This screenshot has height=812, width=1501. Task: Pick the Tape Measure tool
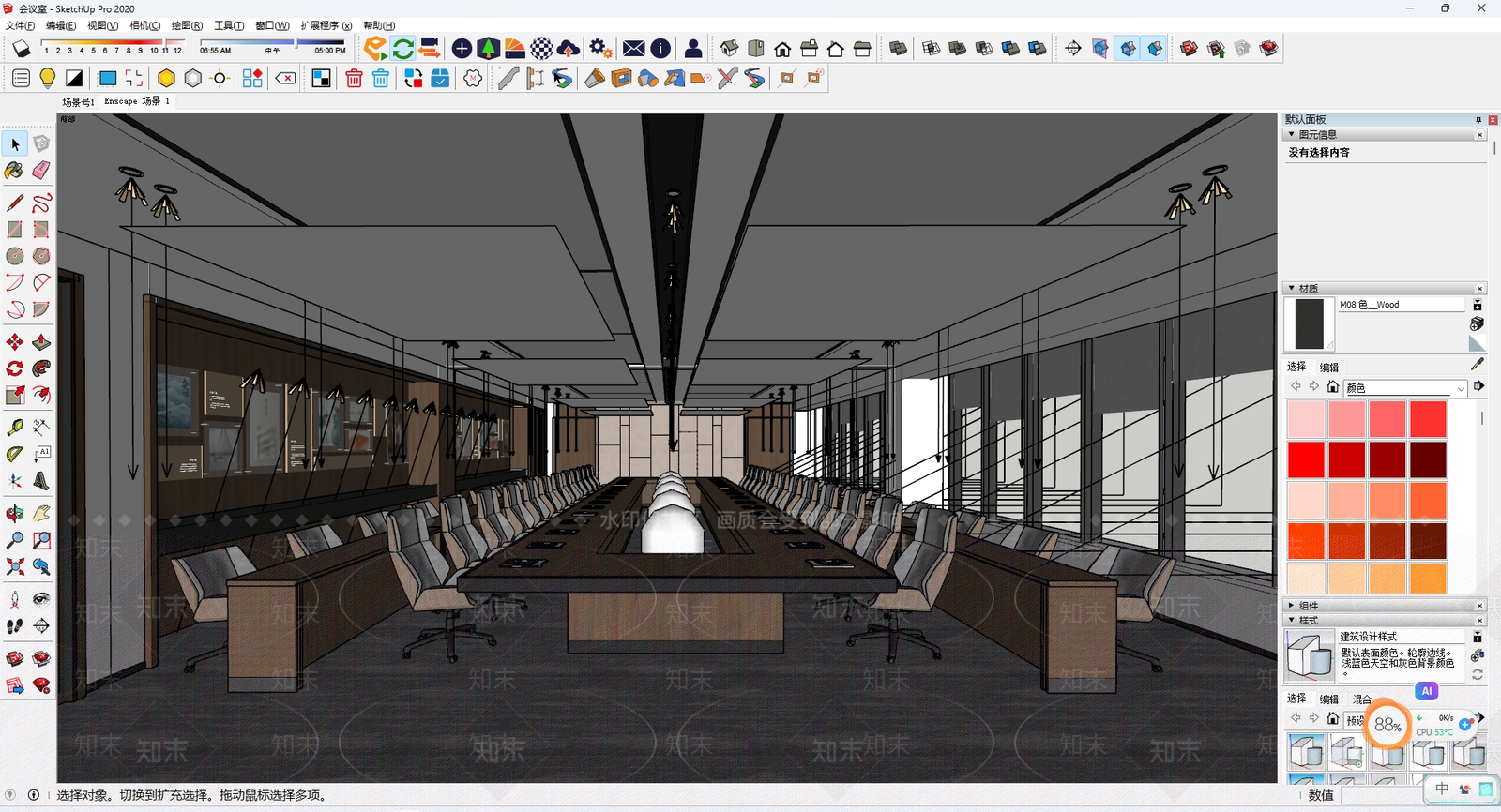[x=15, y=428]
